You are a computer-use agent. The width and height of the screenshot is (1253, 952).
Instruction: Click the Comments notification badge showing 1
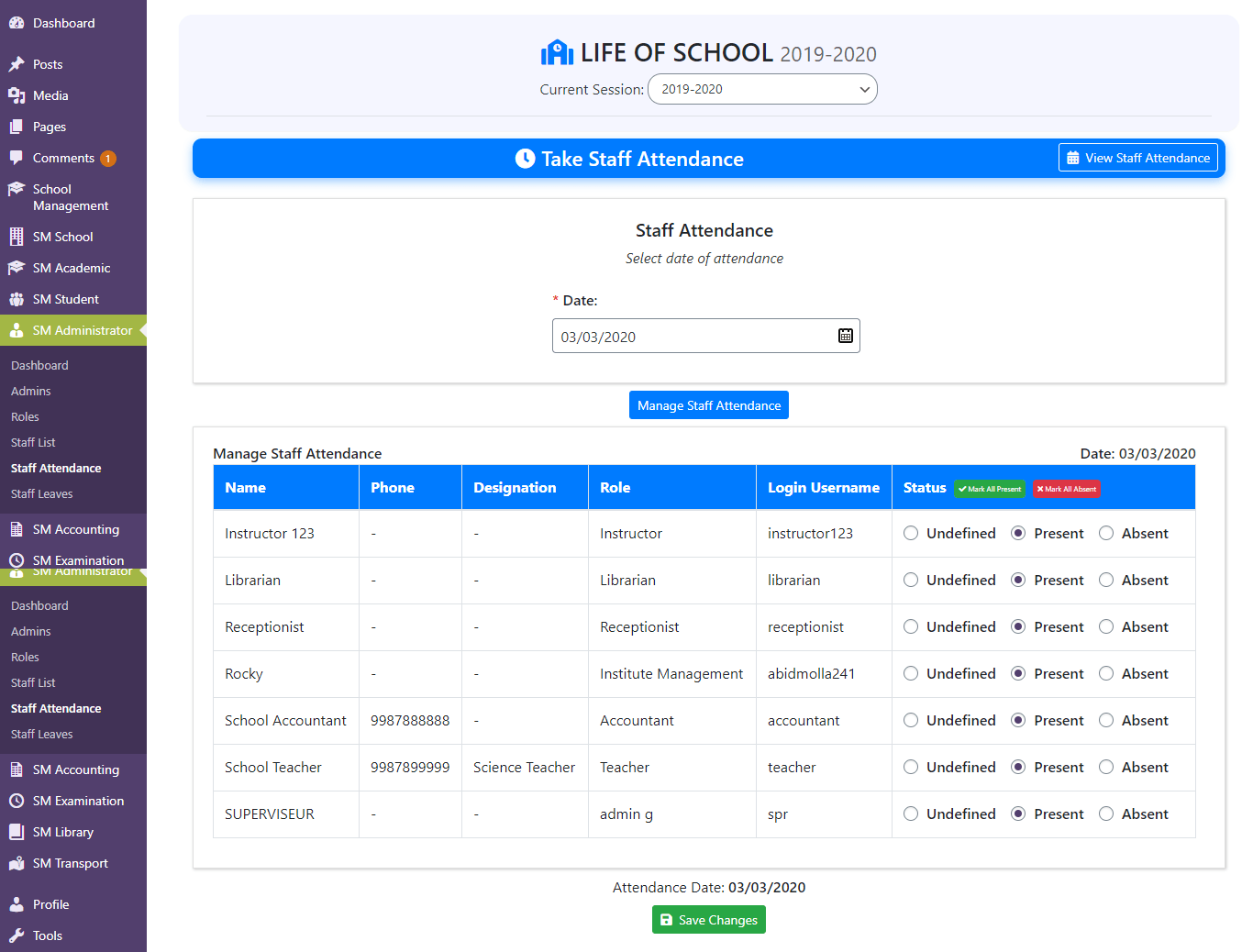click(x=108, y=159)
